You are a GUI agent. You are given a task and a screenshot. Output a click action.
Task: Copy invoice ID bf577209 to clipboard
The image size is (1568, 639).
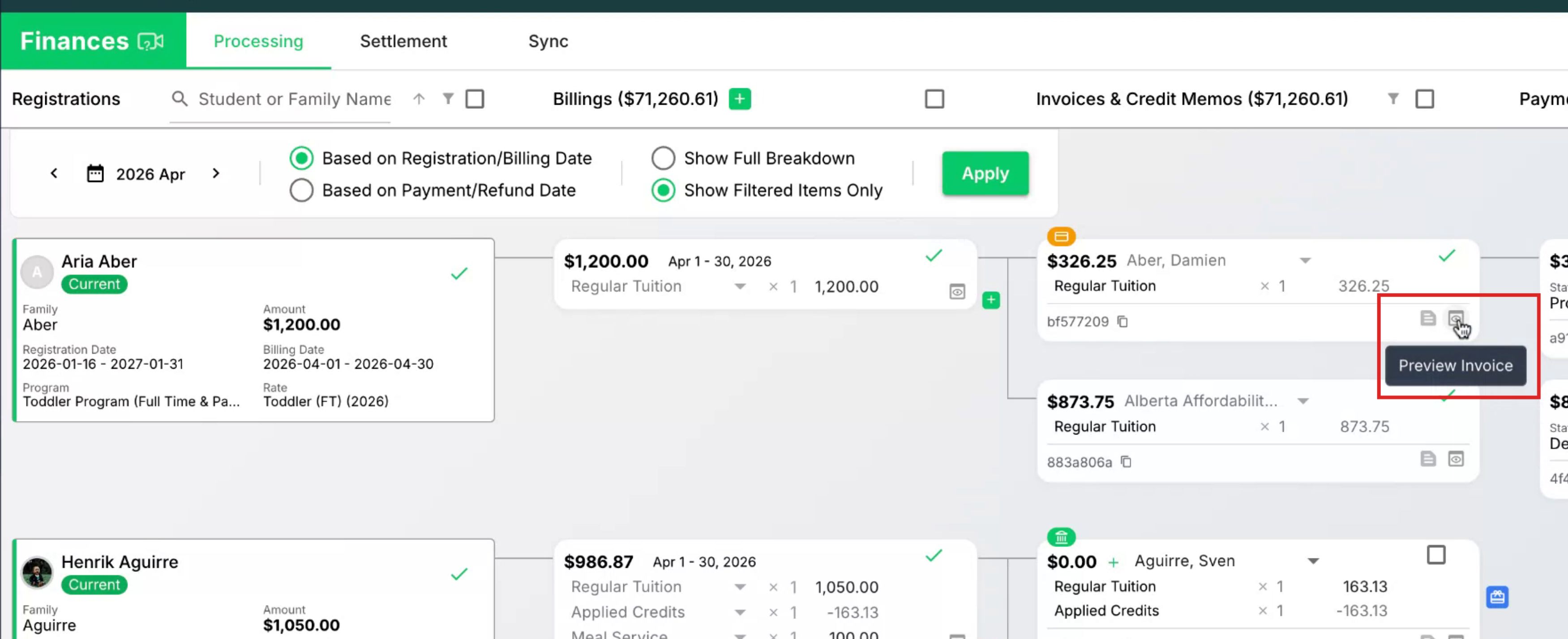pyautogui.click(x=1122, y=321)
